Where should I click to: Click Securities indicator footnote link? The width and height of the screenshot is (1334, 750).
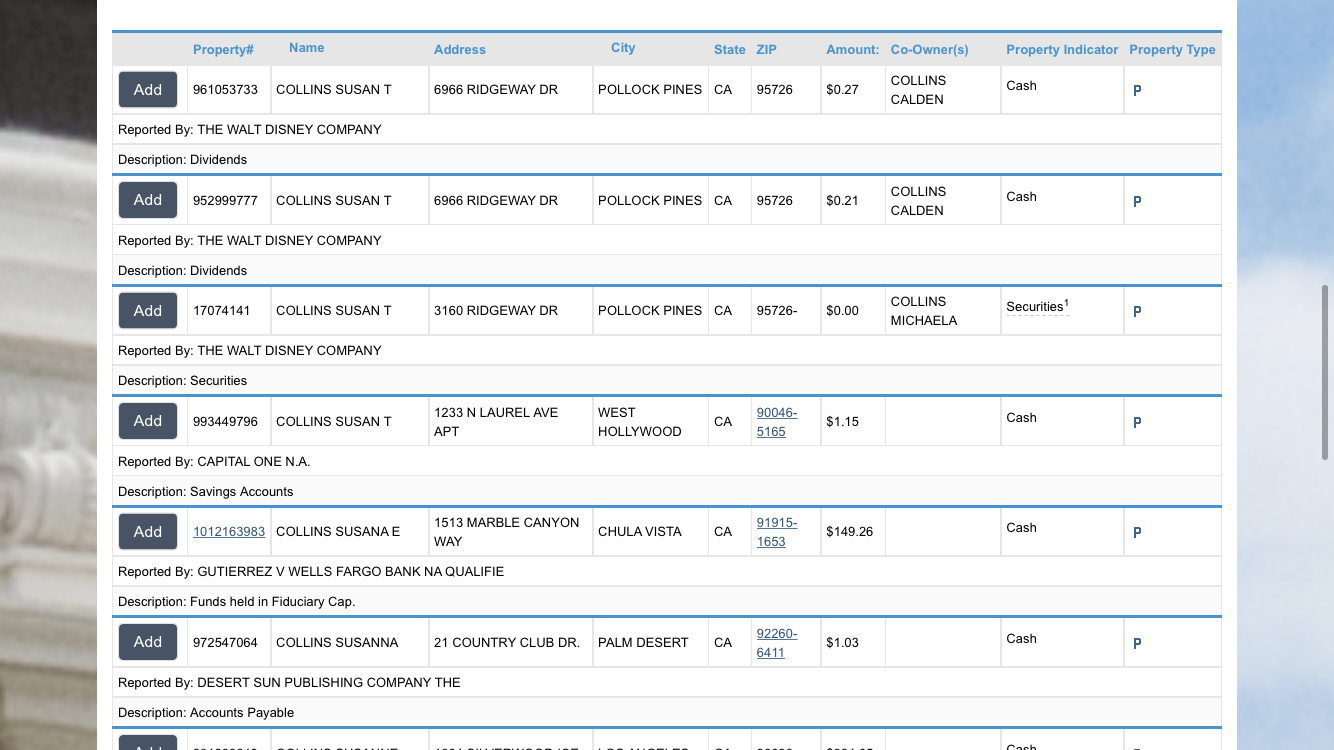pos(1037,307)
